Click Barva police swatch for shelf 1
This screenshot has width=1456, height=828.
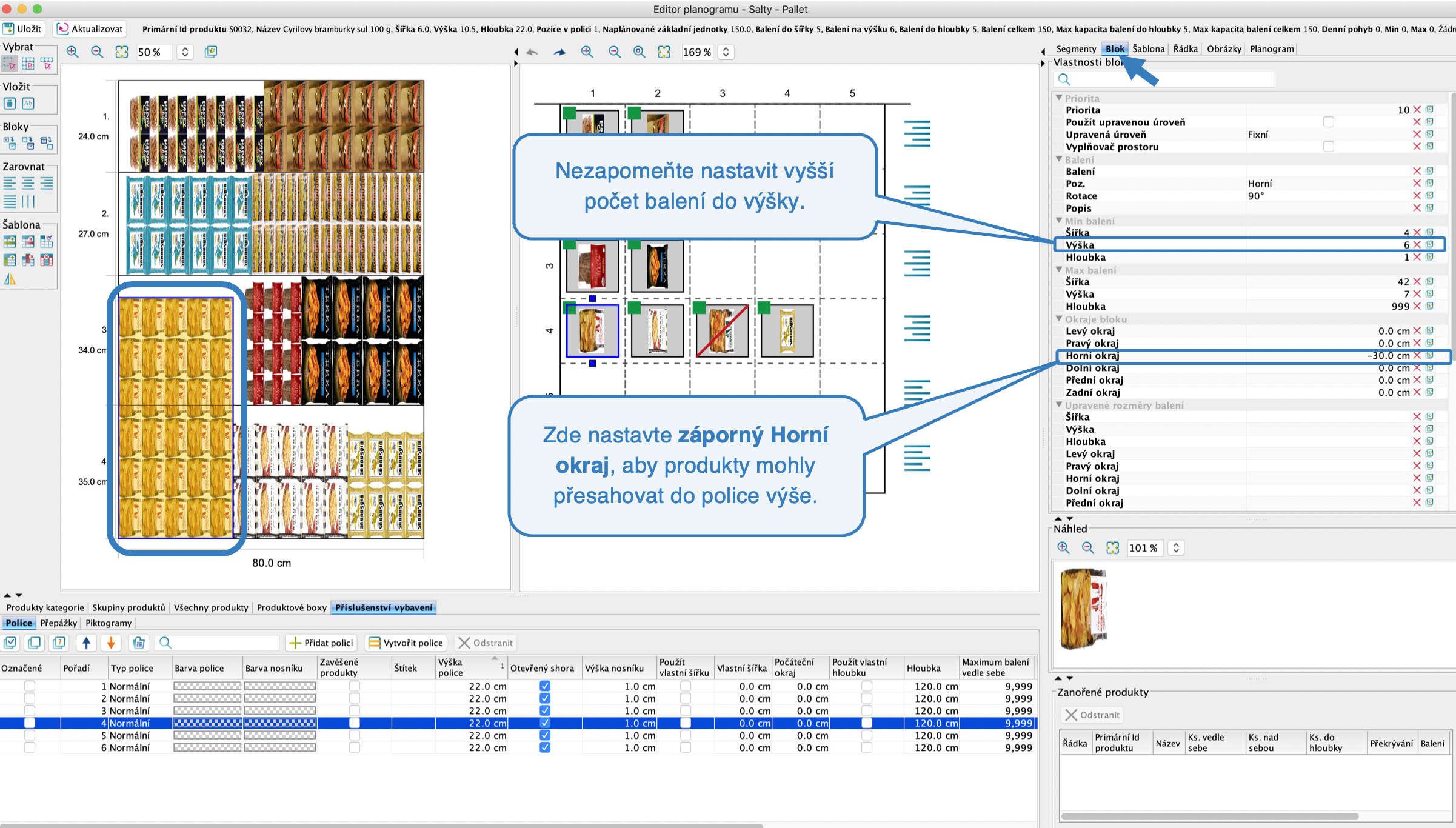(207, 686)
